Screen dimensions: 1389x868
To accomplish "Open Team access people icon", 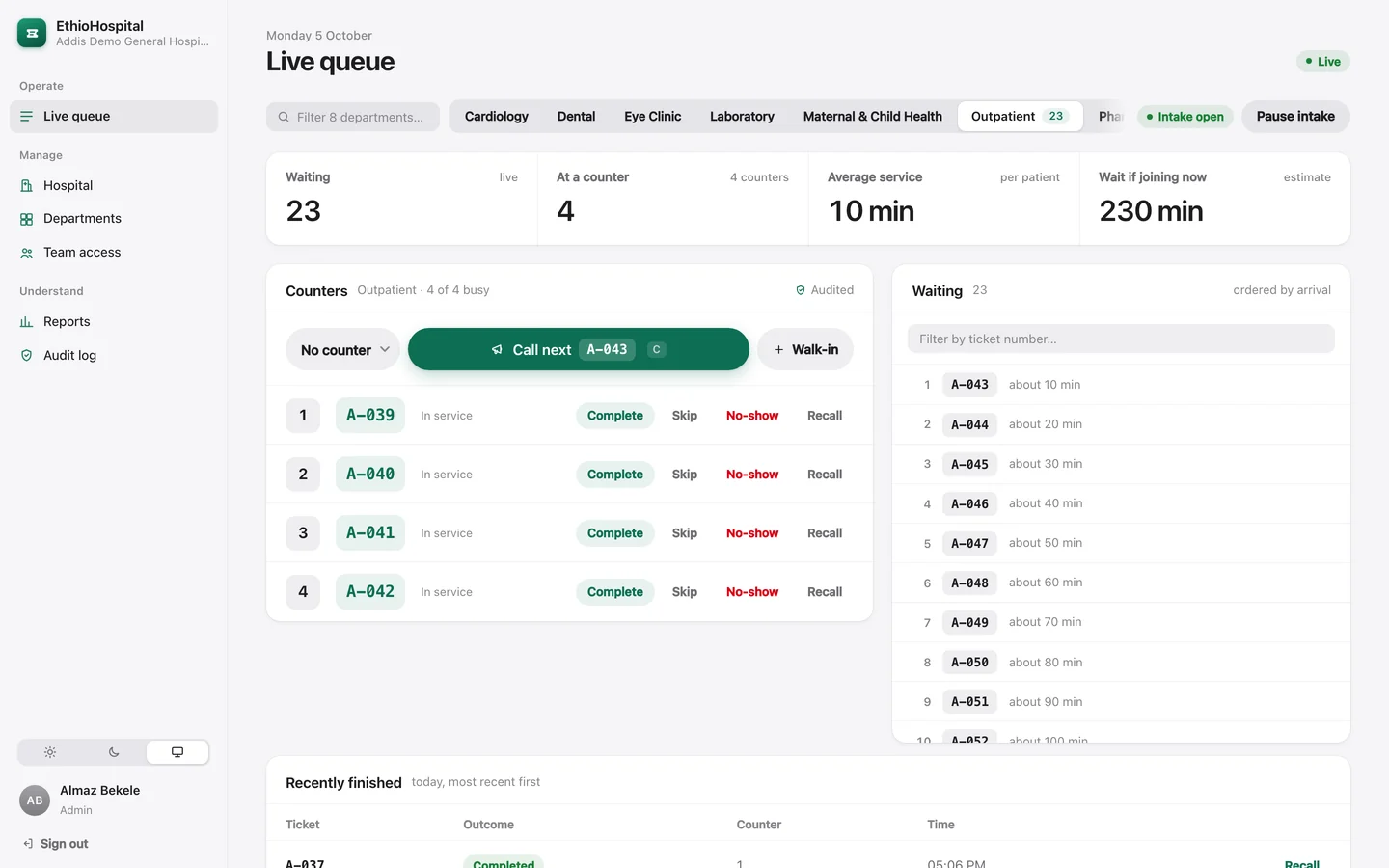I will tap(27, 253).
